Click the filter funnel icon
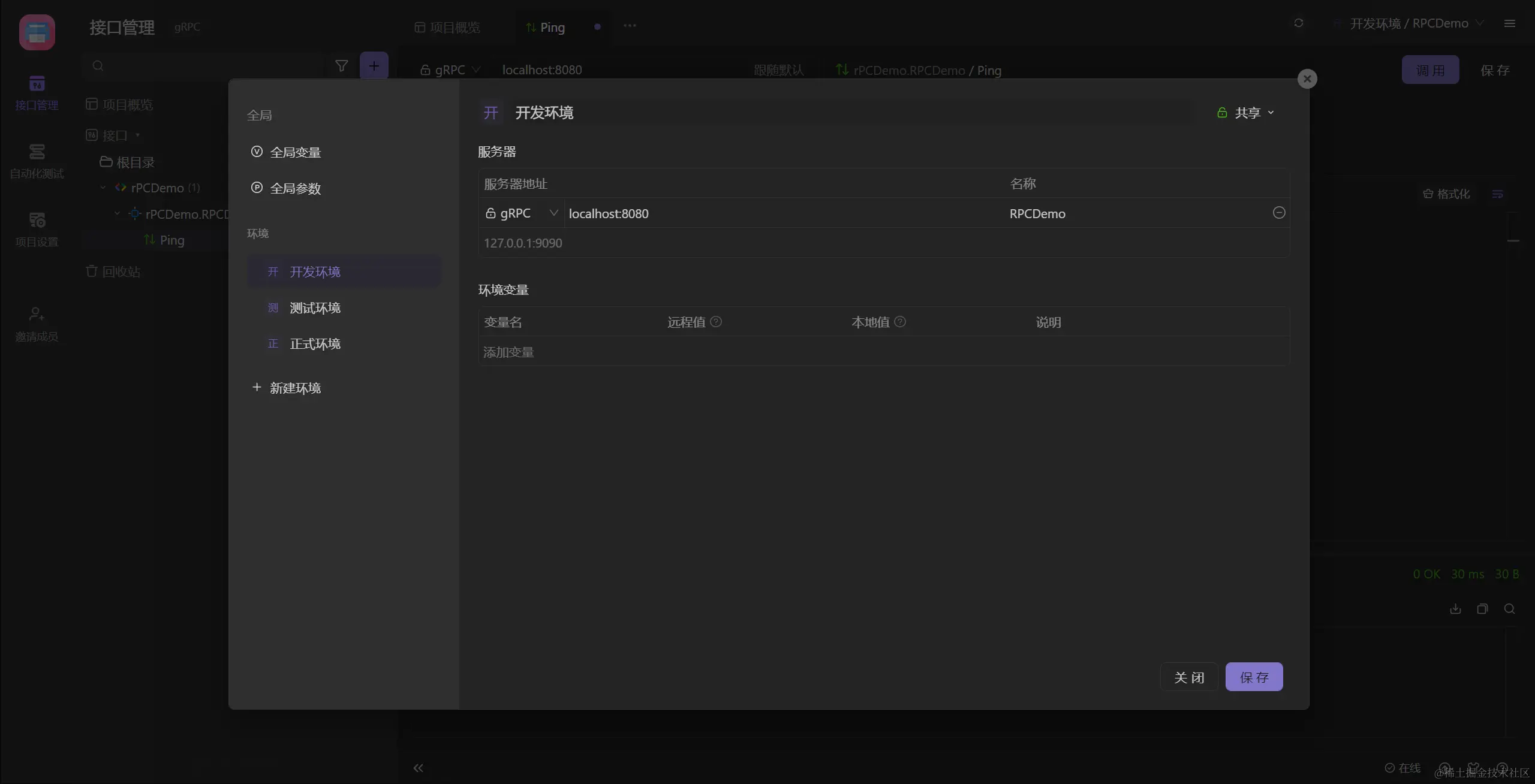The image size is (1535, 784). (x=341, y=66)
